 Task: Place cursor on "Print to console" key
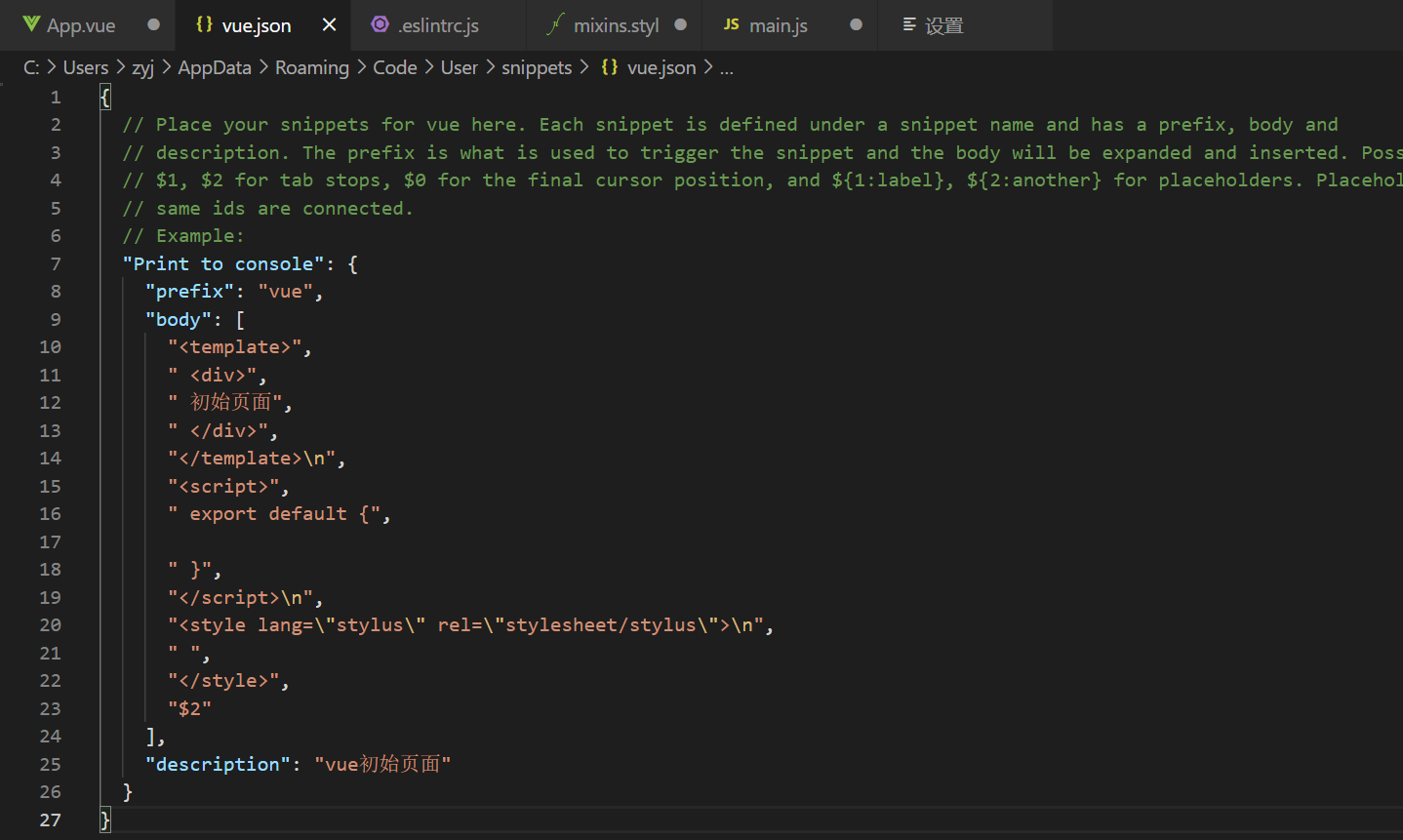[x=223, y=264]
